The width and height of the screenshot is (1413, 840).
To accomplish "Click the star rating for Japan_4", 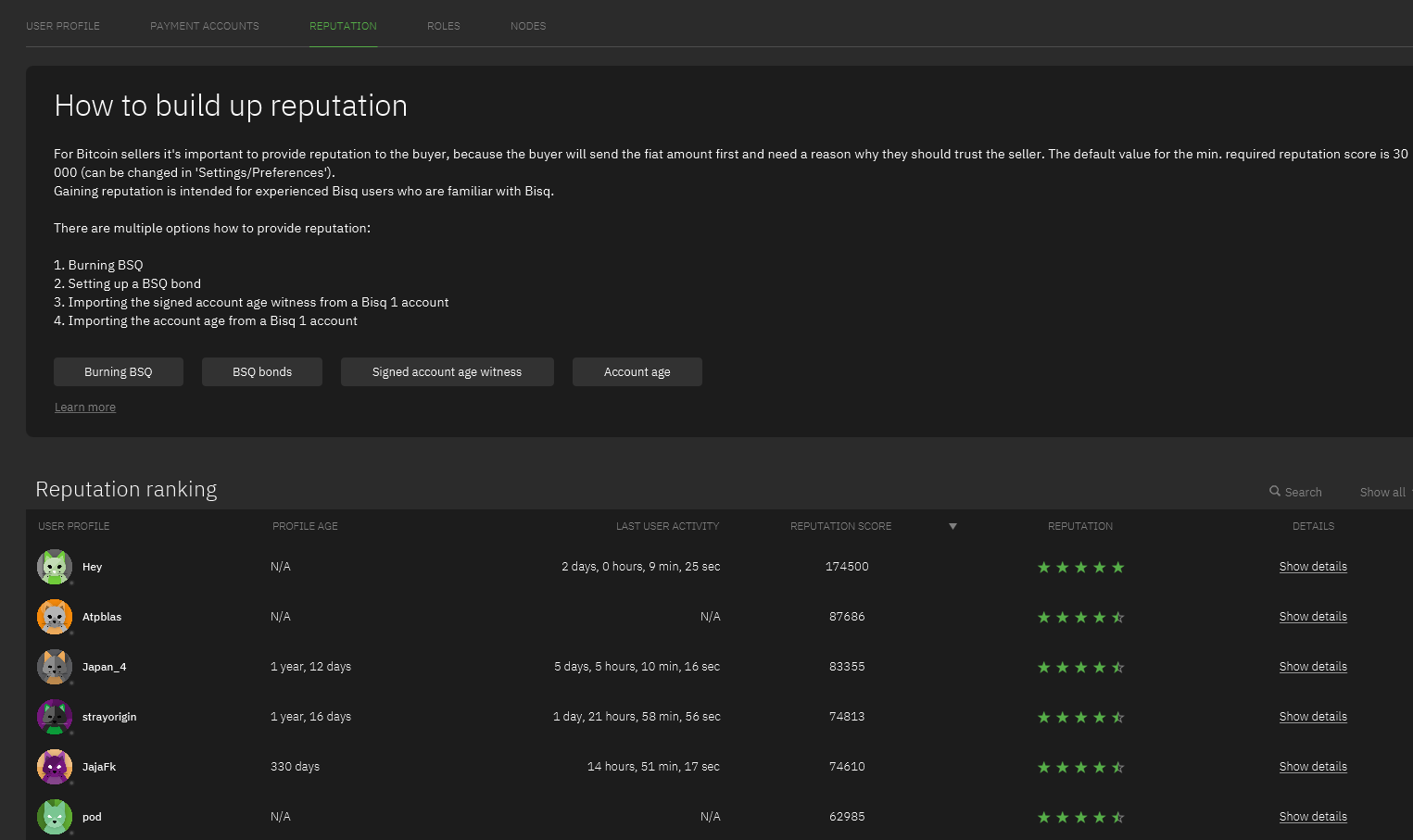I will tap(1080, 667).
